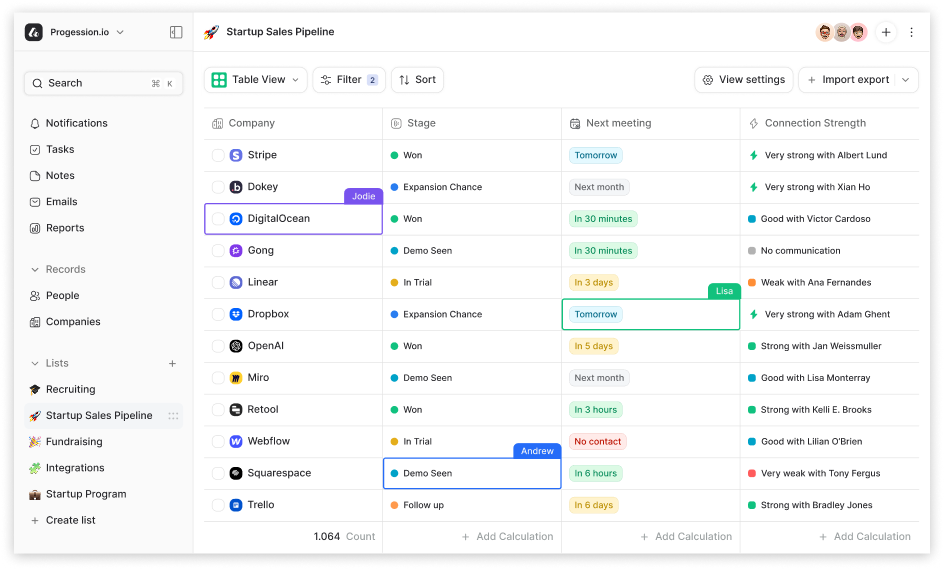The image size is (944, 570).
Task: Click the Webflow logo icon
Action: click(236, 442)
